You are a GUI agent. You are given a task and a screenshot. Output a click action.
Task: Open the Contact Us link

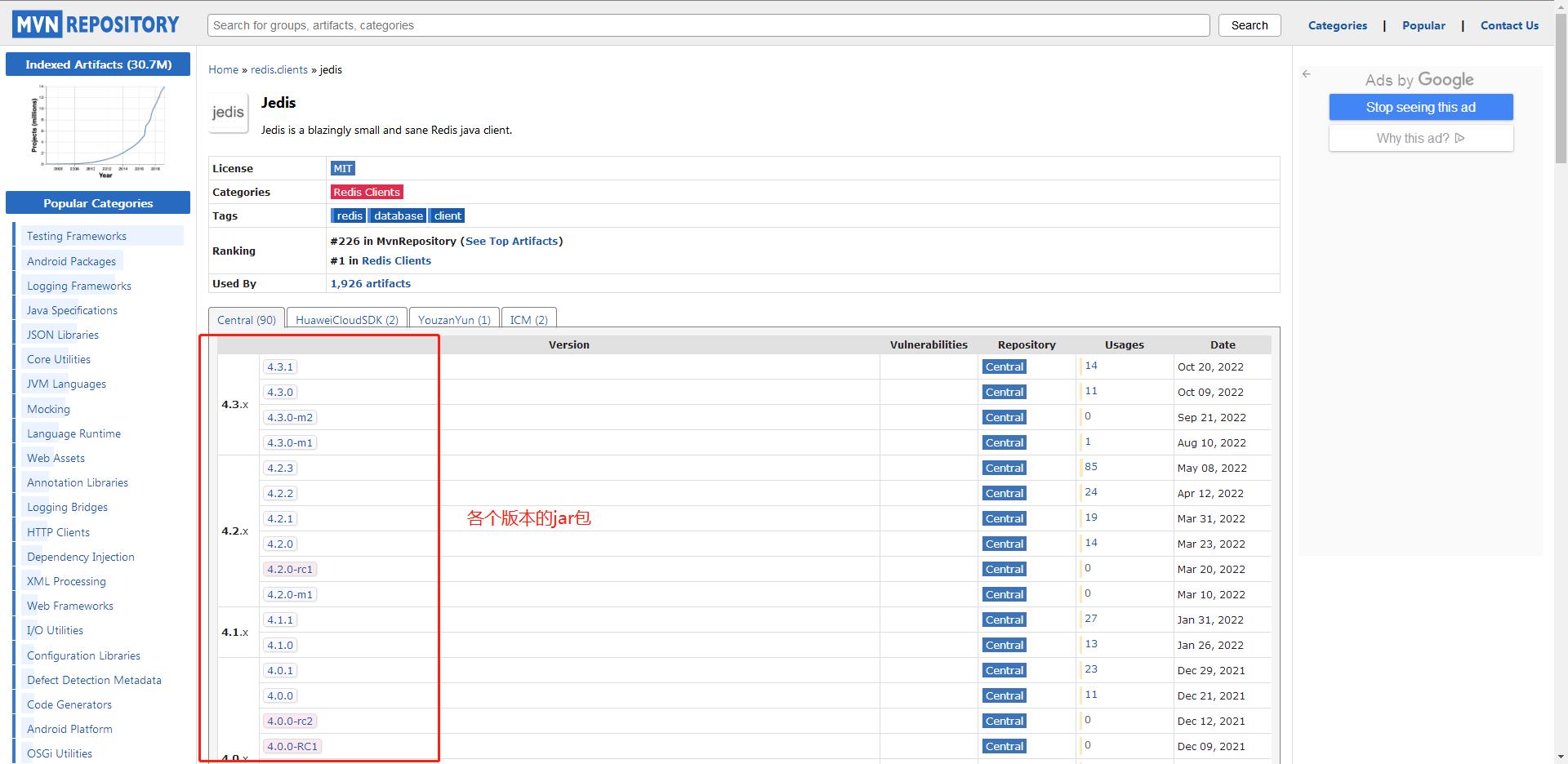coord(1509,25)
